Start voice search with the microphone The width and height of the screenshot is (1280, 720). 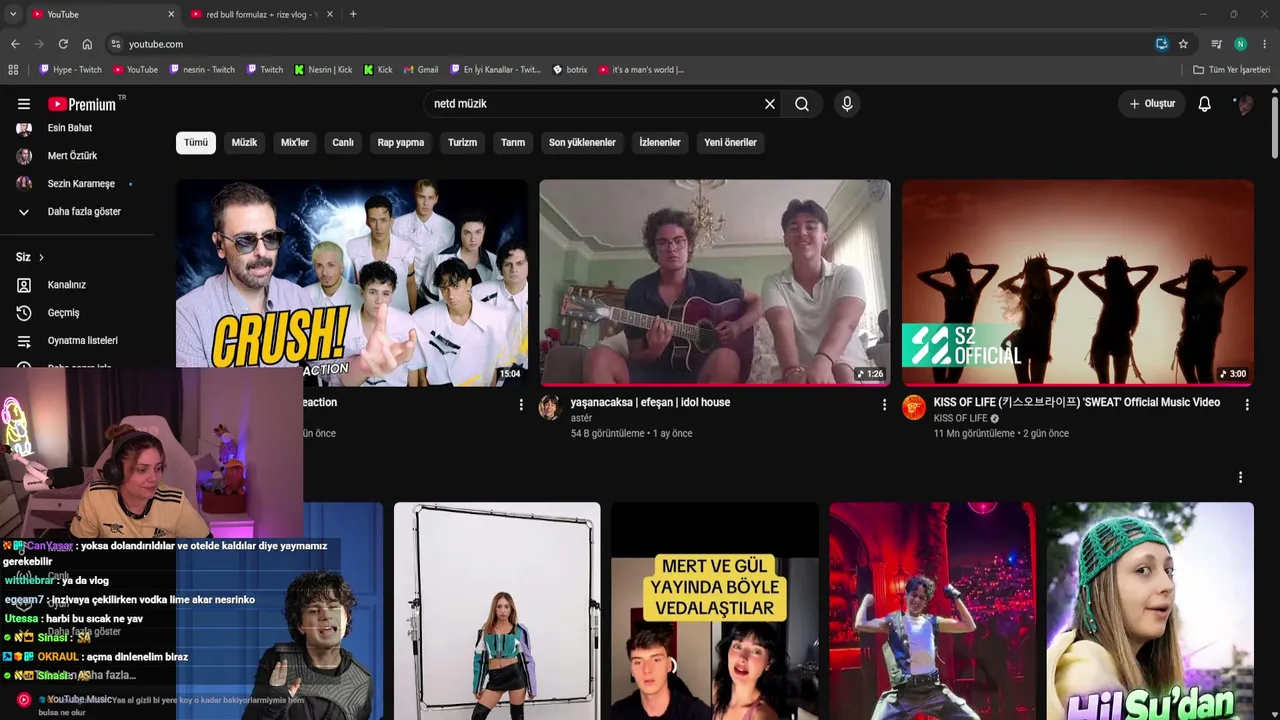847,104
